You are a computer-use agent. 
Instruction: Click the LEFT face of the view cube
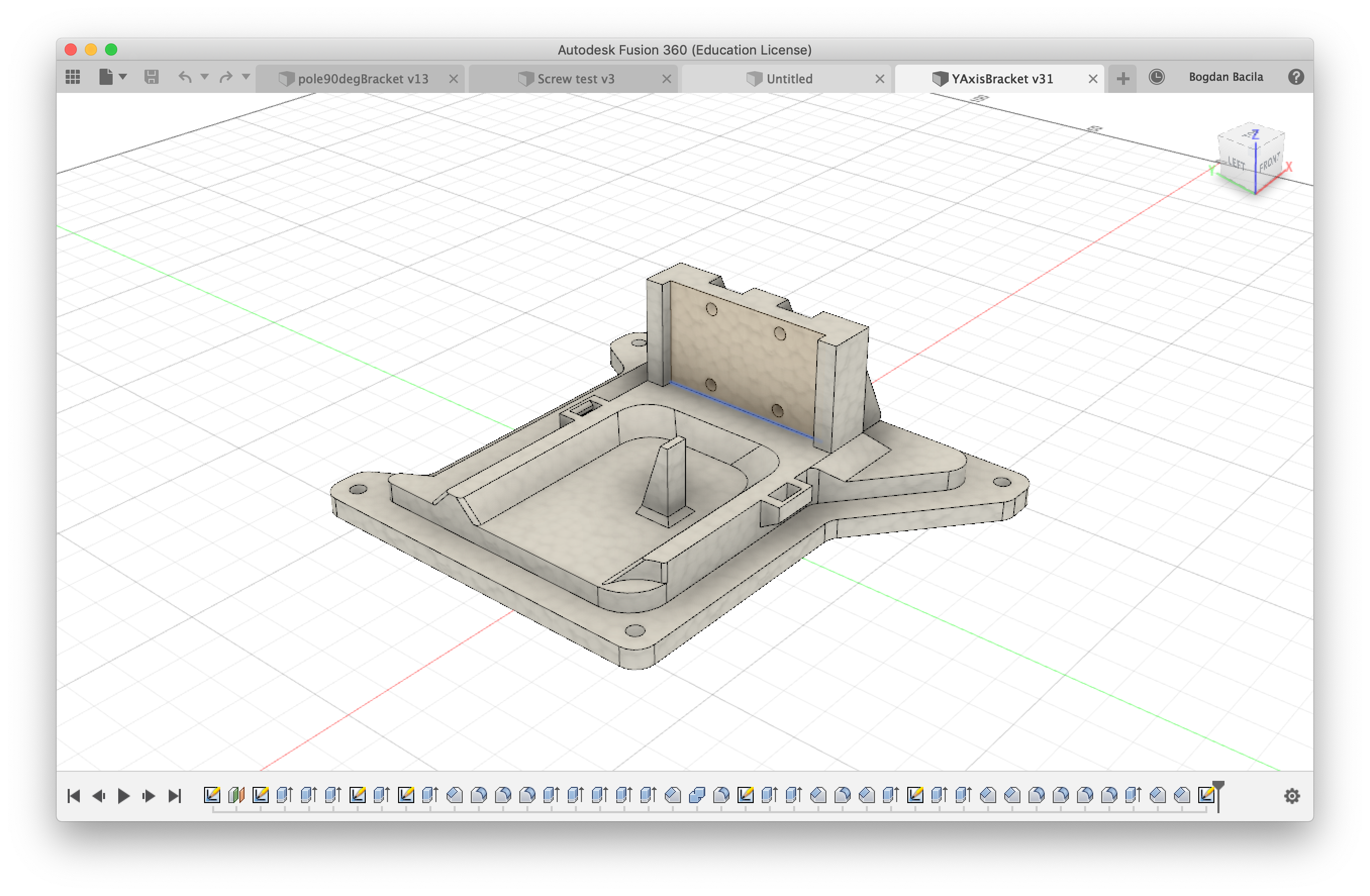click(1237, 164)
